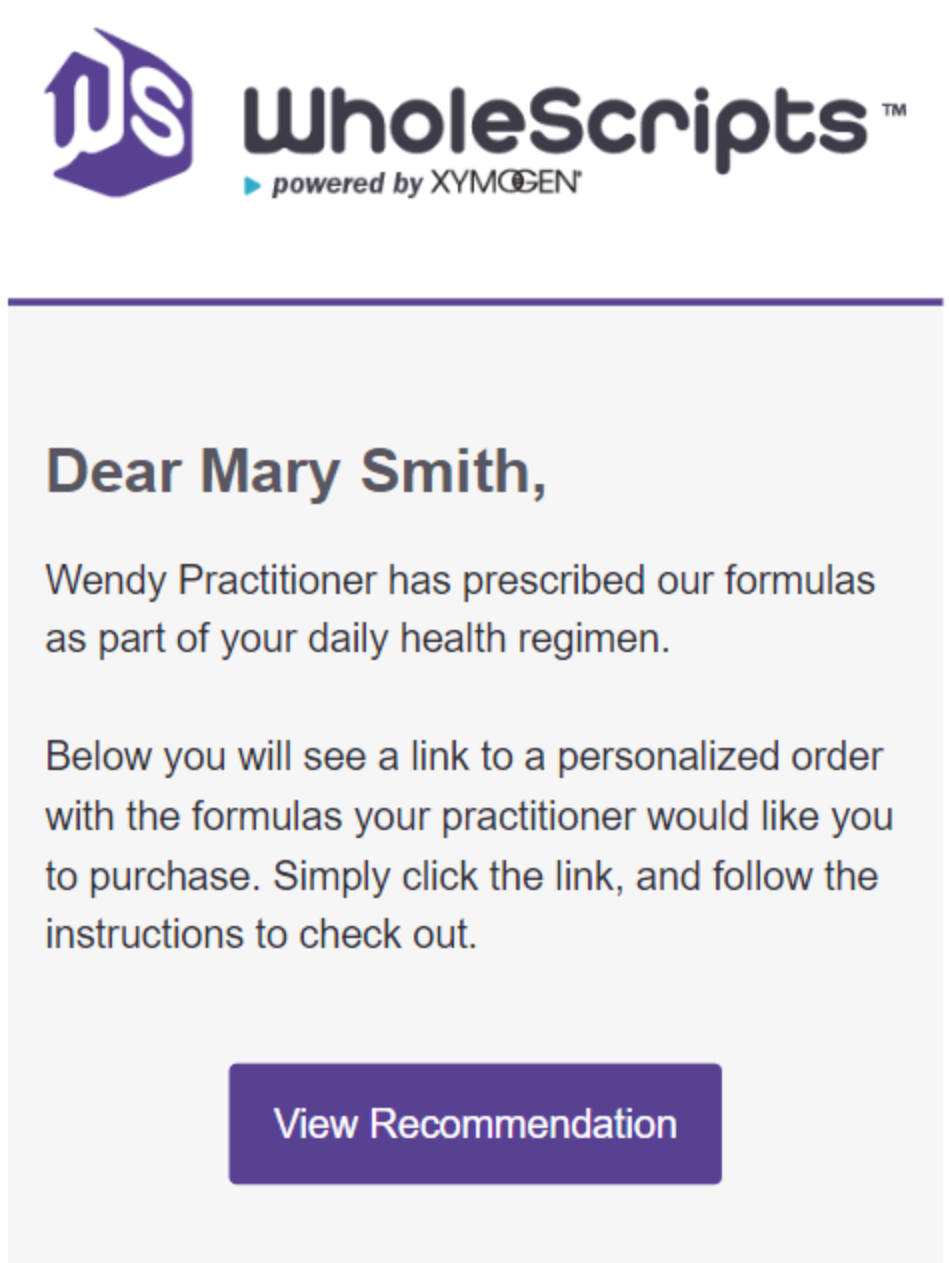This screenshot has width=949, height=1263.
Task: Click the 'Dear Mary Smith,' greeting heading
Action: click(297, 470)
